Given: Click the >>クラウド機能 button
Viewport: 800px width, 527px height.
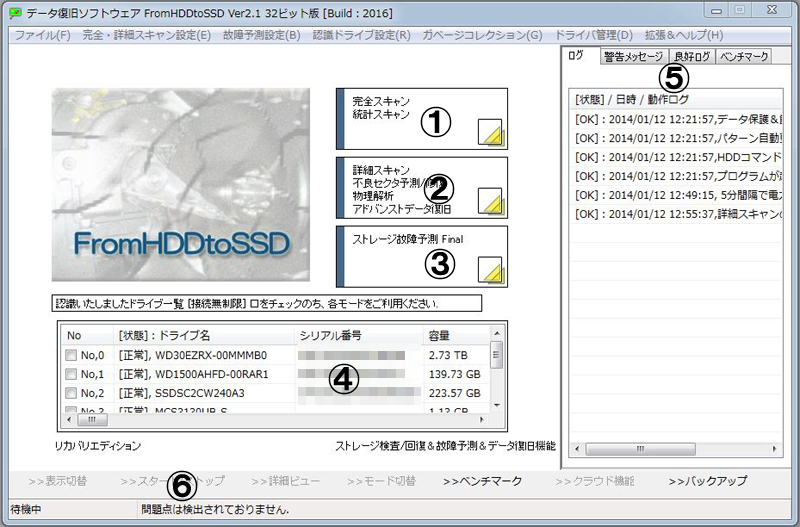Looking at the screenshot, I should [x=594, y=481].
